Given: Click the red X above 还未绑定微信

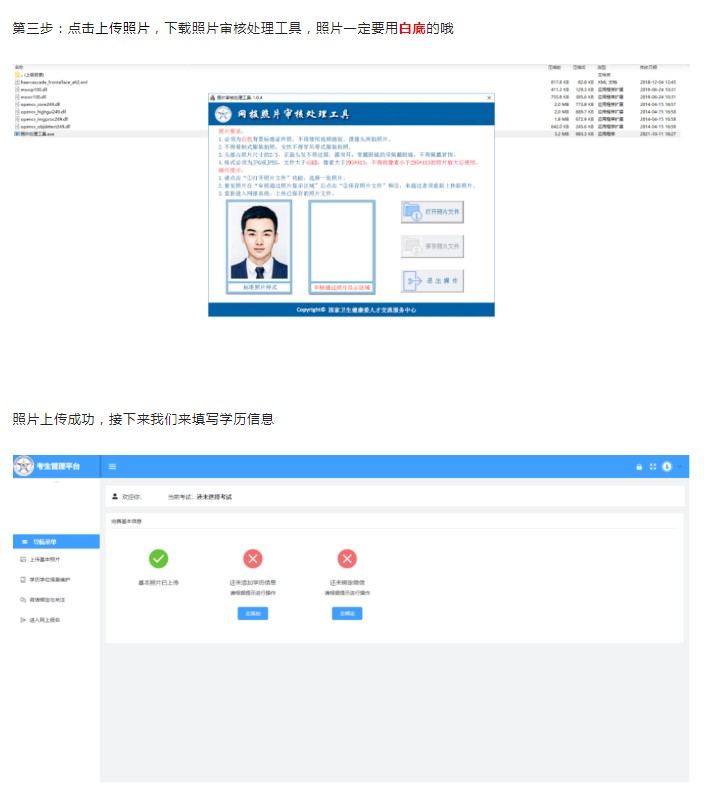Looking at the screenshot, I should click(x=347, y=559).
